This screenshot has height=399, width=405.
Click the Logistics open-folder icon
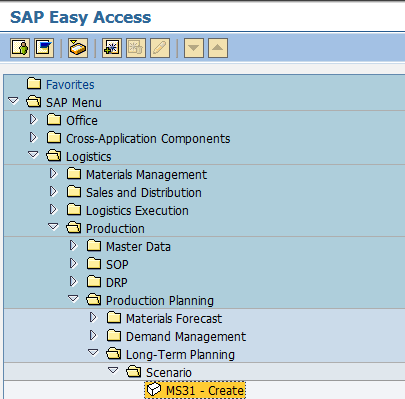pyautogui.click(x=54, y=156)
